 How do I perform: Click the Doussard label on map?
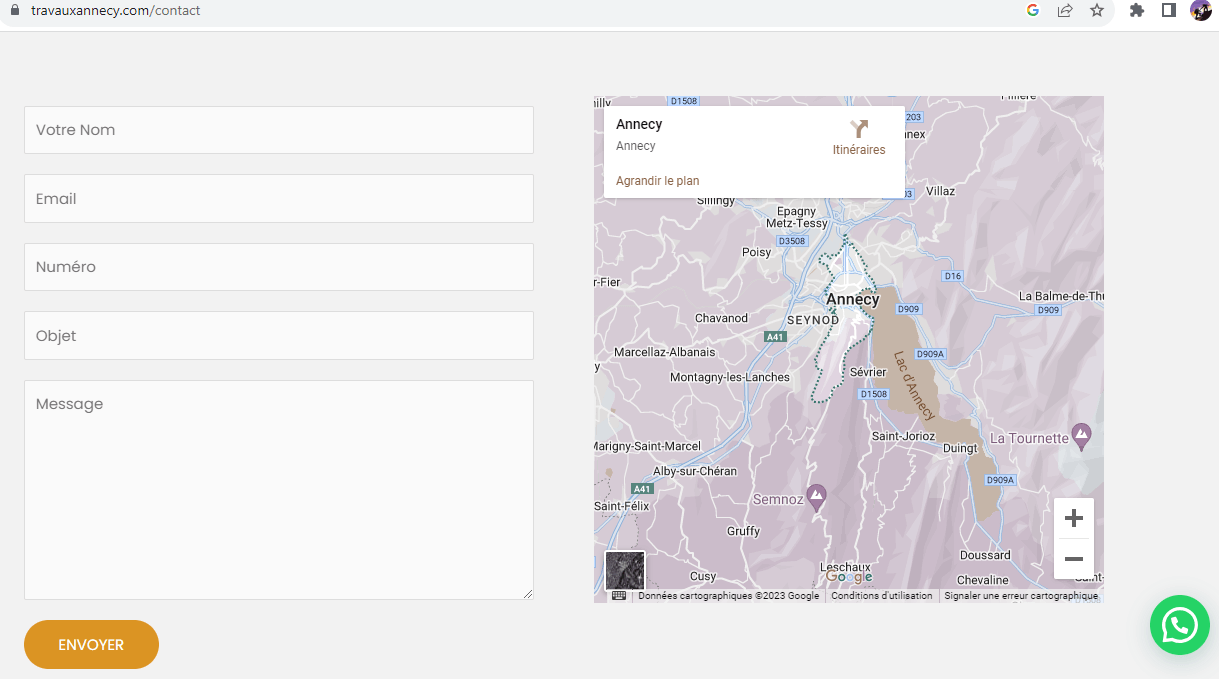(985, 555)
